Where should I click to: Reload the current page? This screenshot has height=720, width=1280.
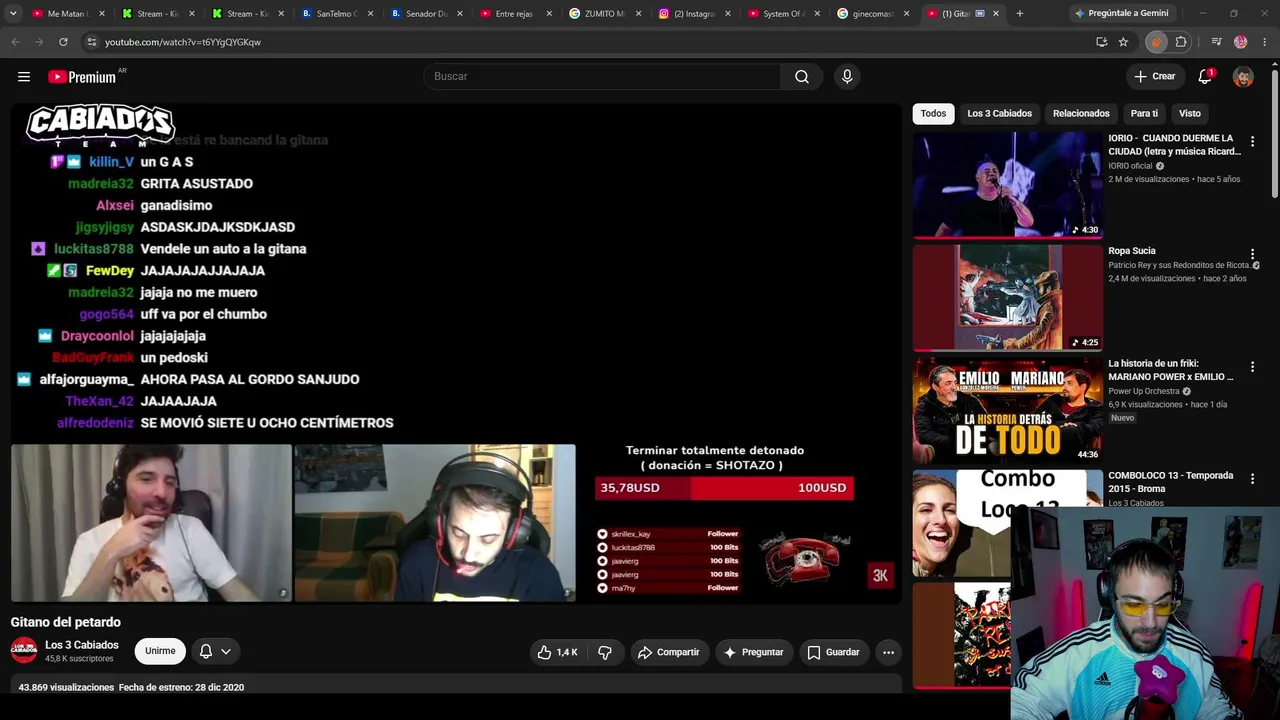pos(63,42)
